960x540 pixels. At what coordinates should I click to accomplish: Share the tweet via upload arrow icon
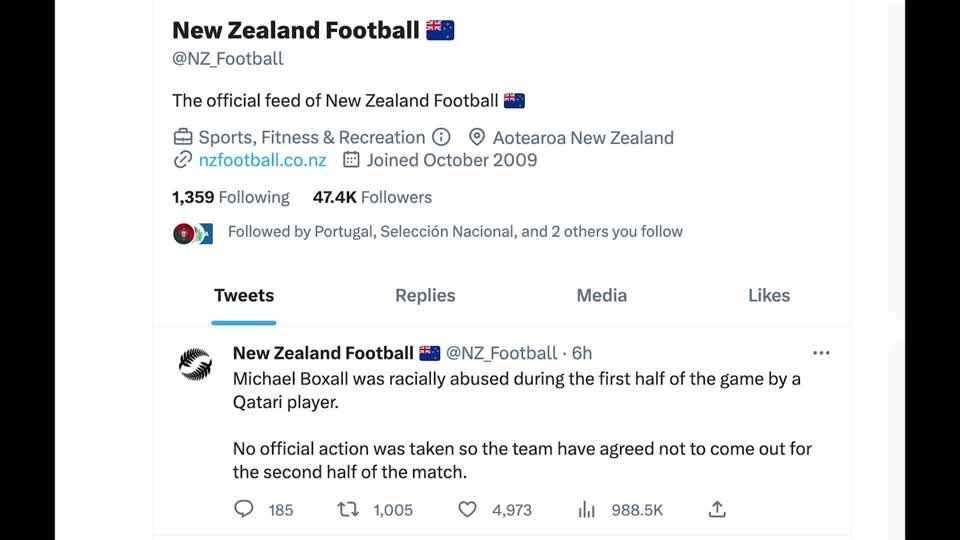[717, 509]
